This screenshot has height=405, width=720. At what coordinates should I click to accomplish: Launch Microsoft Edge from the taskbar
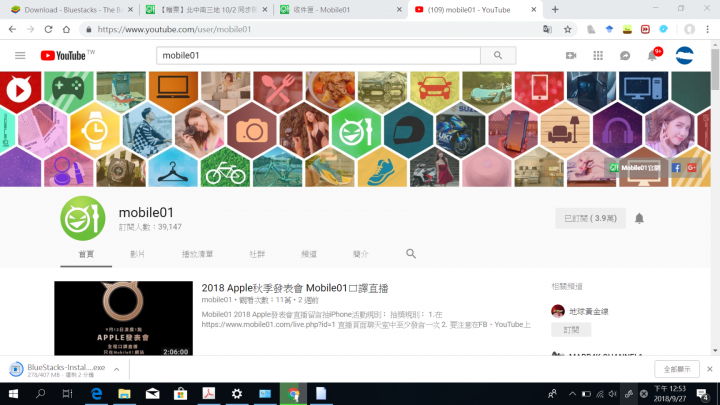(x=96, y=394)
